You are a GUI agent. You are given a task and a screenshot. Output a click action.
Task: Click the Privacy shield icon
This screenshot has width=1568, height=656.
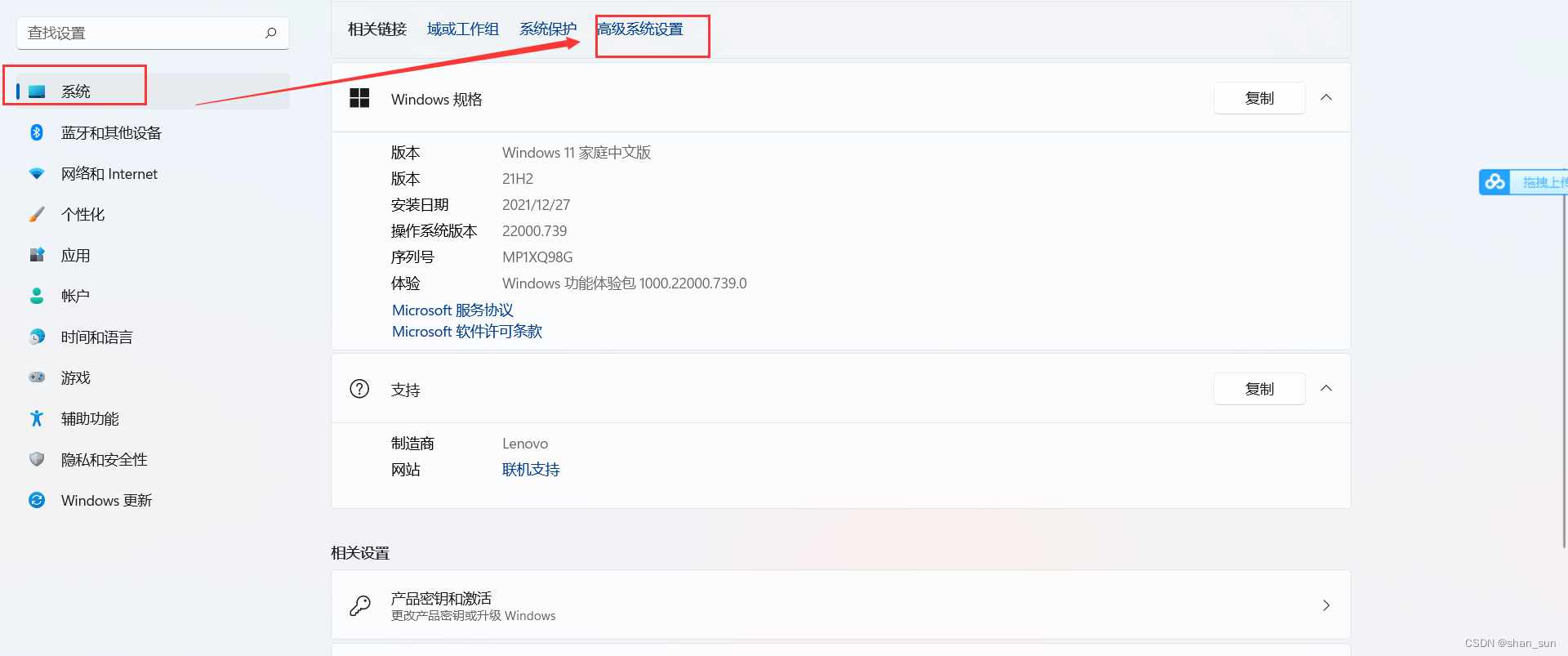(x=37, y=459)
